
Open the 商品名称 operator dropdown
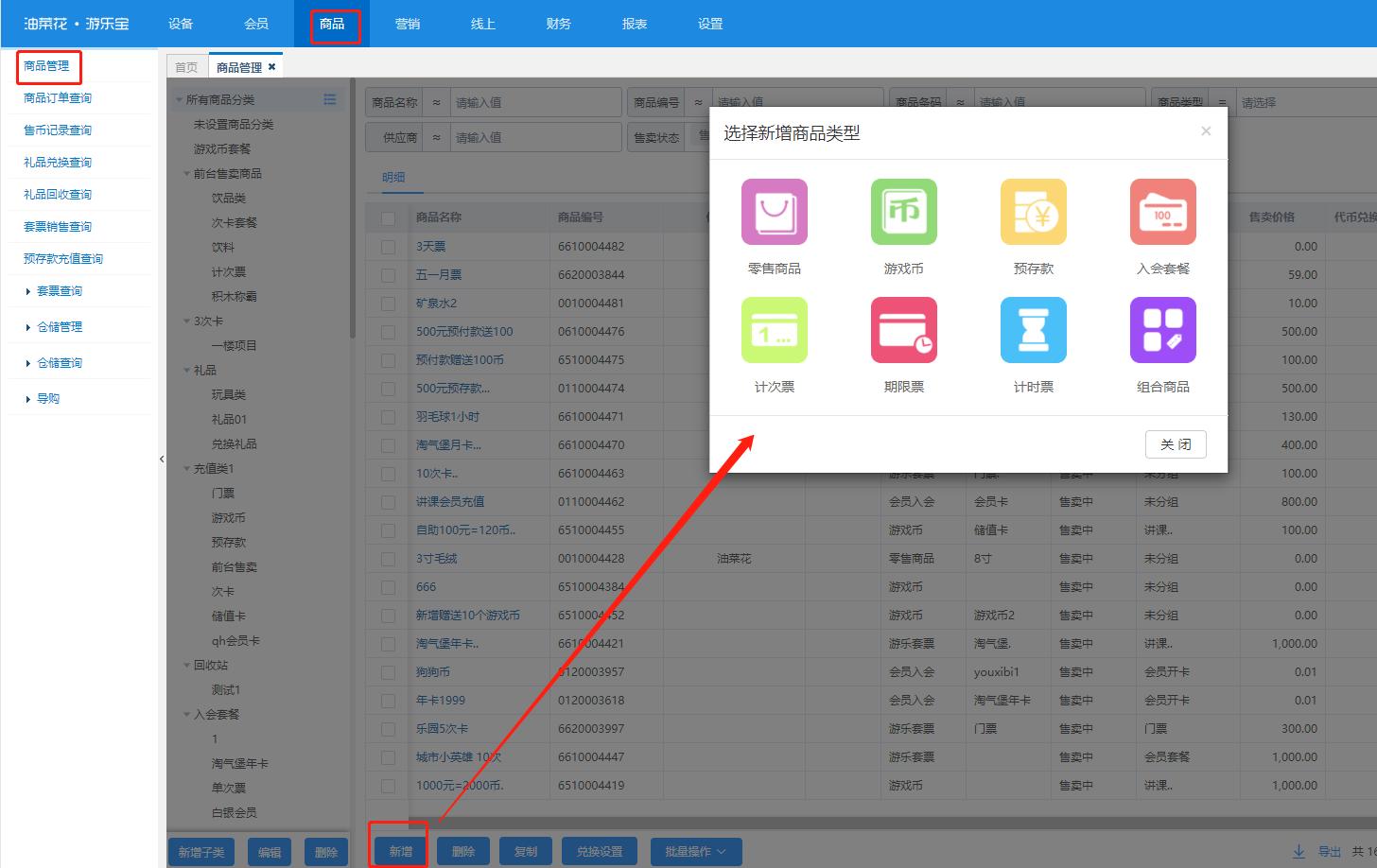click(436, 102)
